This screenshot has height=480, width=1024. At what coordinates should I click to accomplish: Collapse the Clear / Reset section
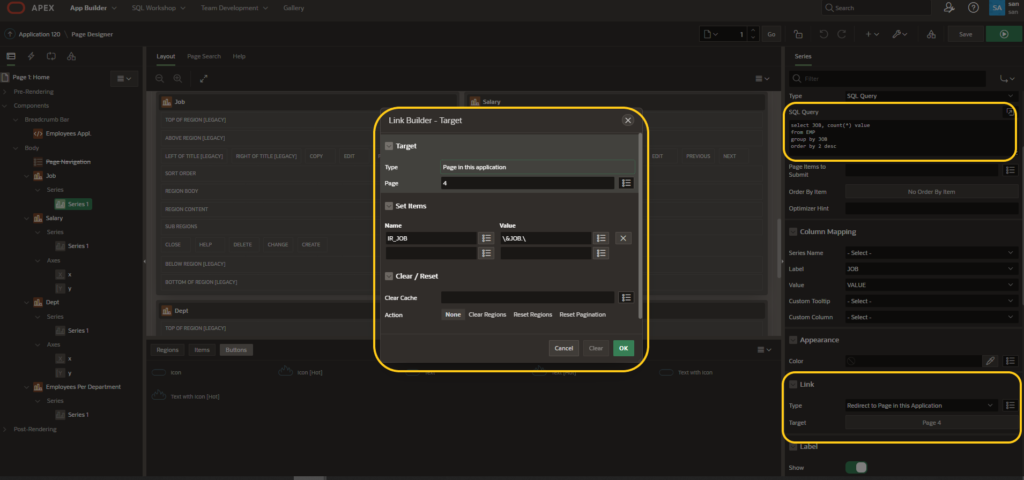[x=389, y=276]
